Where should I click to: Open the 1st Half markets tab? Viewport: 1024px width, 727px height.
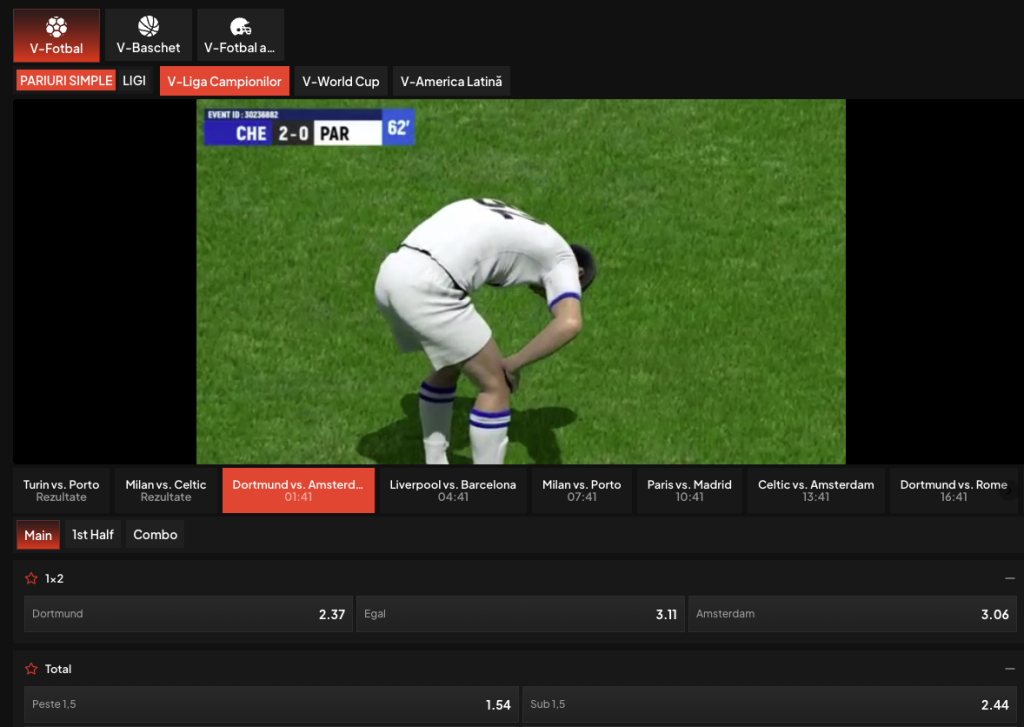coord(93,534)
